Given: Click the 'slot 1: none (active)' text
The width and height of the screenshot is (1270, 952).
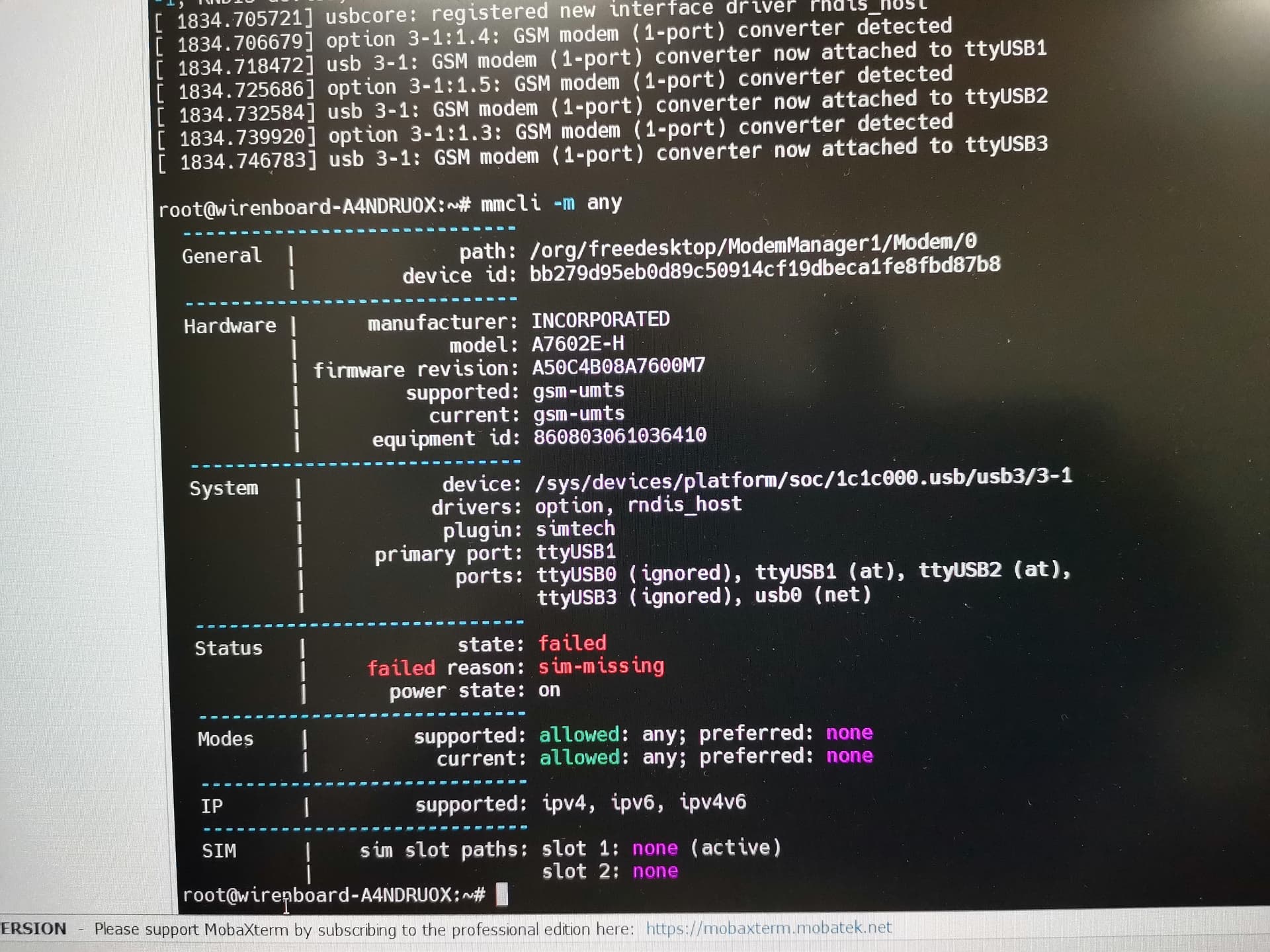Looking at the screenshot, I should 661,848.
